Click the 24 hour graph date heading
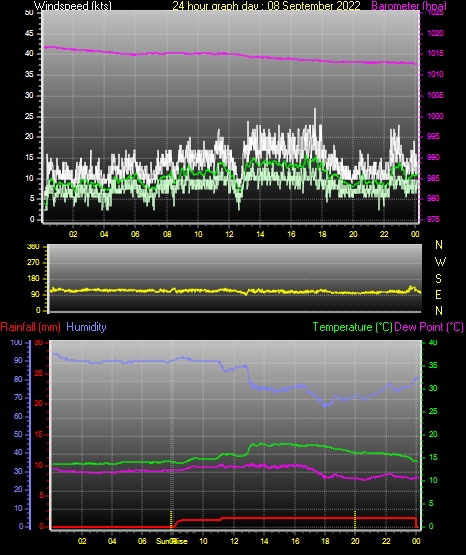The image size is (466, 555). [266, 6]
